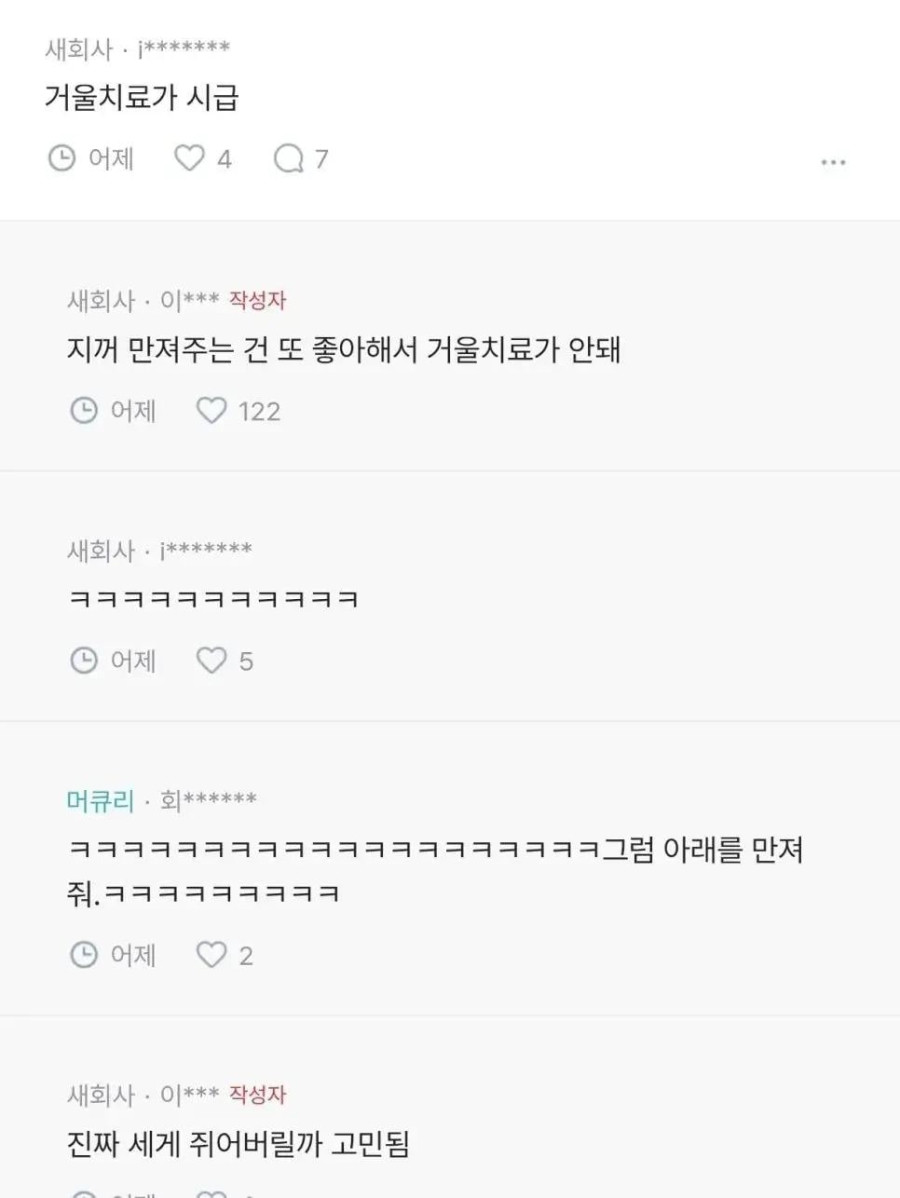The image size is (900, 1198).
Task: Open the 머큐리 company link
Action: 100,800
